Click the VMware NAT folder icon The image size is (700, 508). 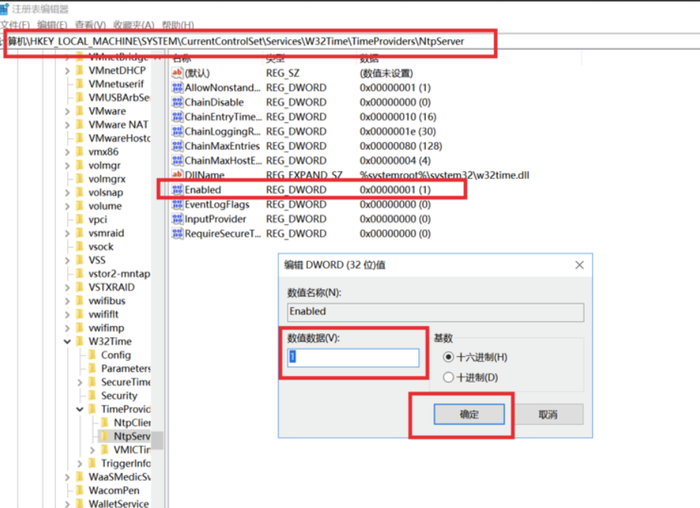click(x=80, y=125)
